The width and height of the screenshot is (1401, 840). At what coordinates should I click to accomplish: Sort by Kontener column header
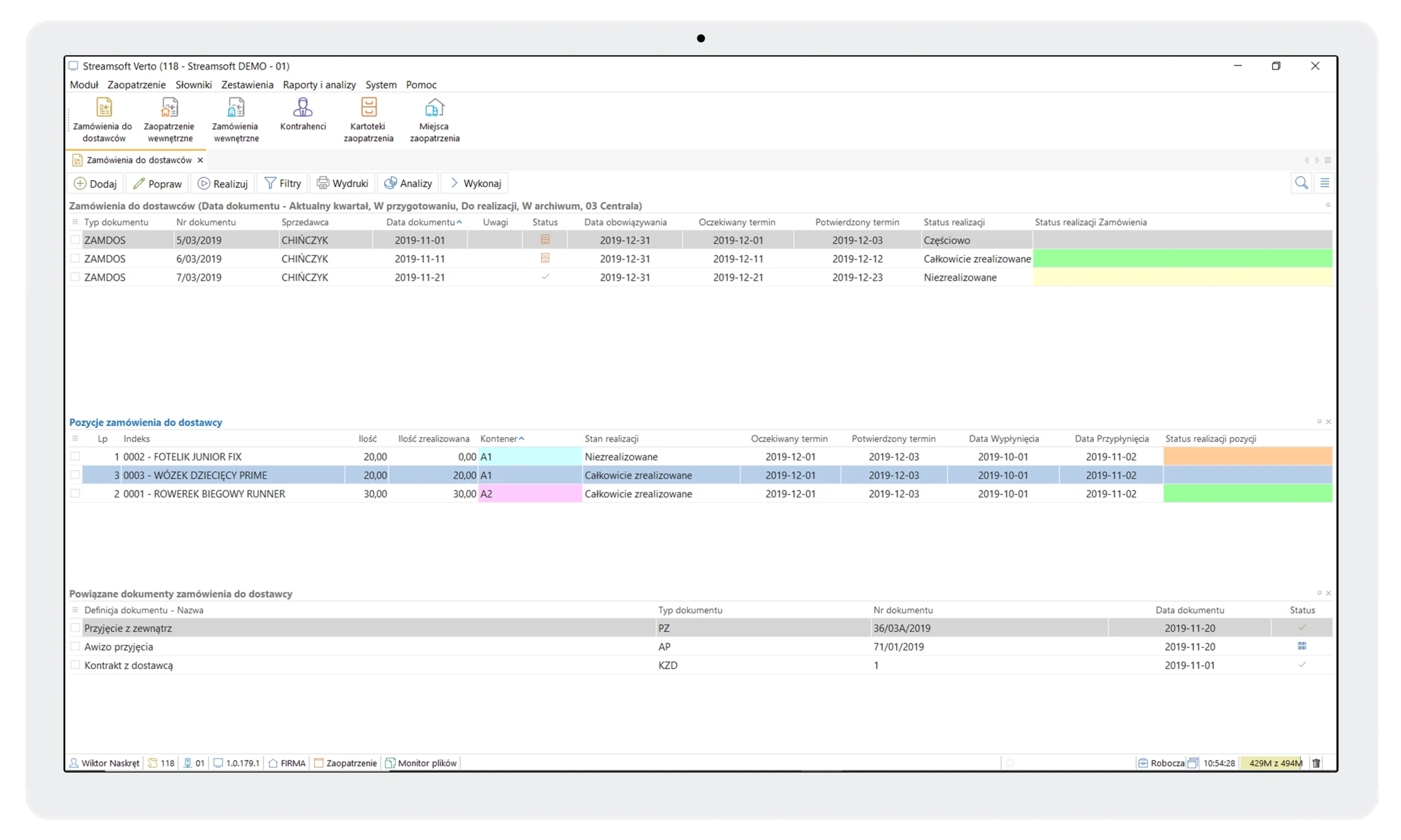[499, 439]
